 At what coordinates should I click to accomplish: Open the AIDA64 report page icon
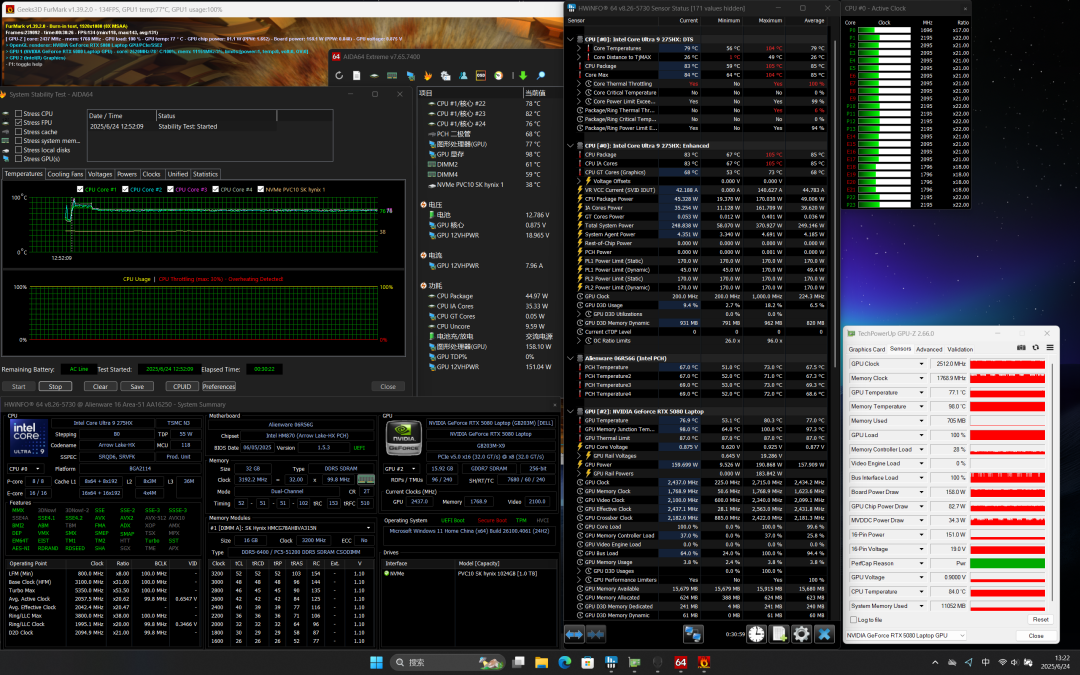pos(357,76)
